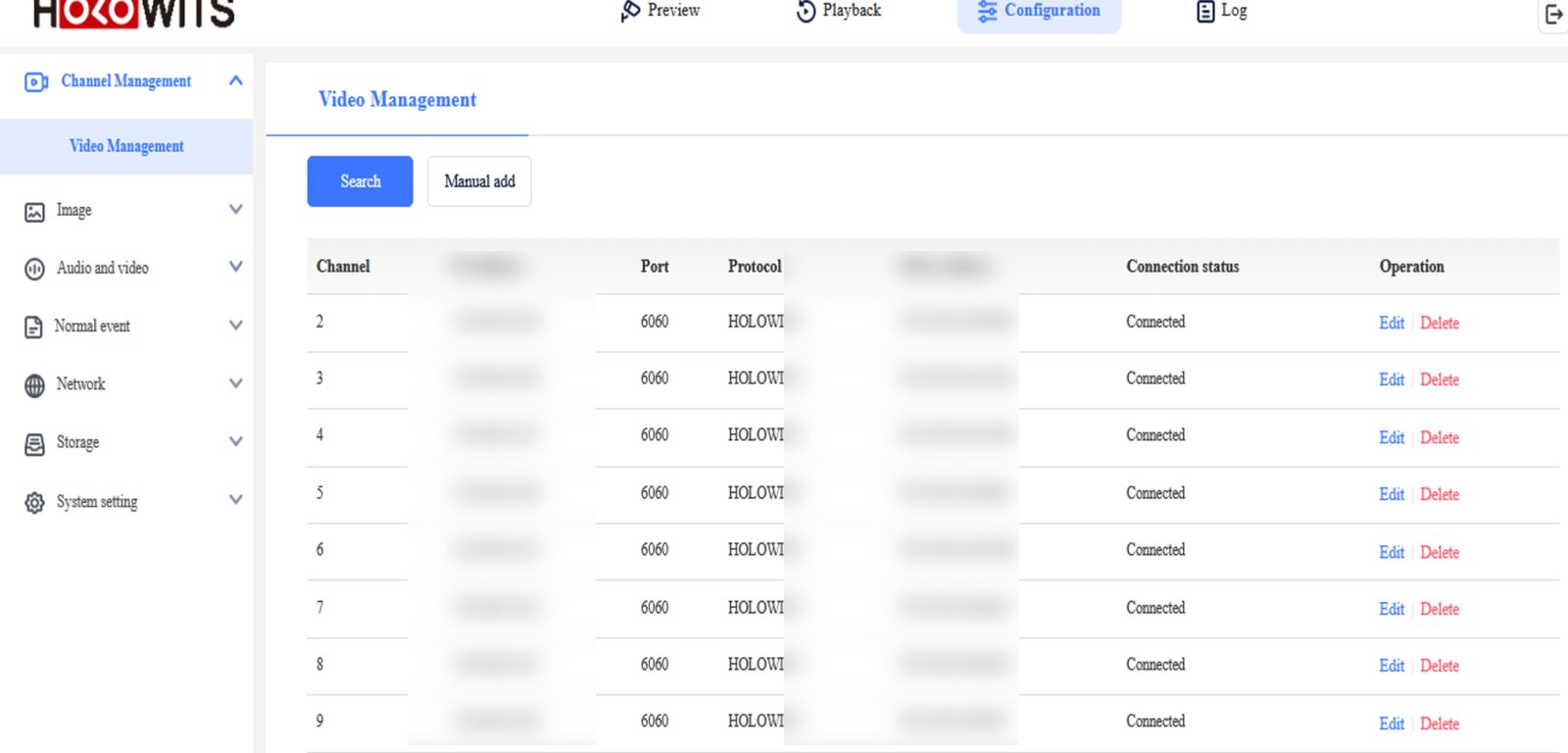Viewport: 1568px width, 753px height.
Task: Click the Video Management page heading tab
Action: coord(397,100)
